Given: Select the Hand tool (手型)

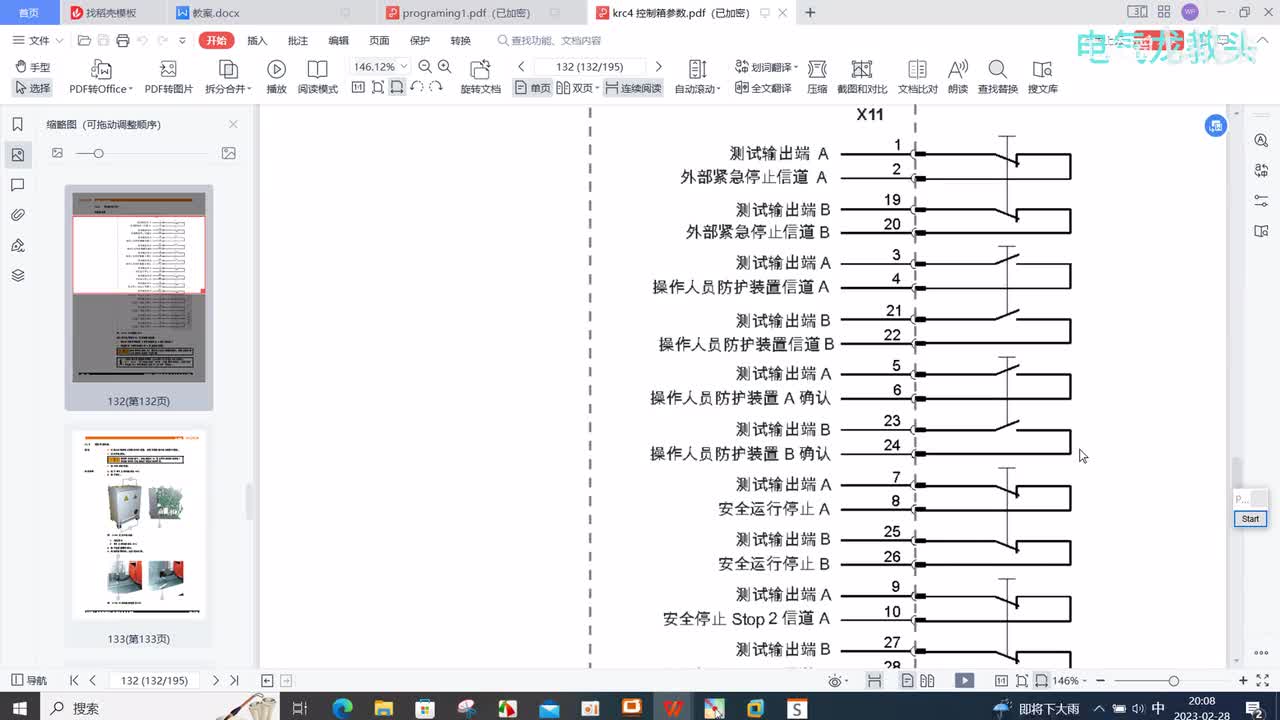Looking at the screenshot, I should tap(33, 67).
